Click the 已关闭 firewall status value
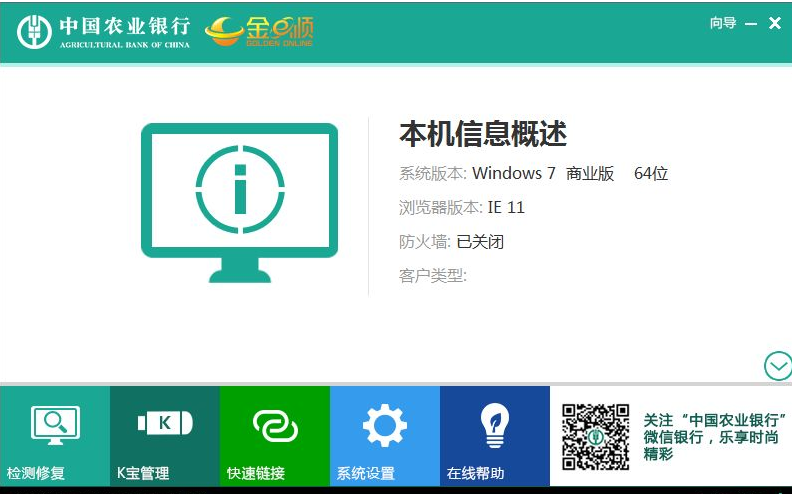Screen dimensions: 792x494 tap(480, 242)
